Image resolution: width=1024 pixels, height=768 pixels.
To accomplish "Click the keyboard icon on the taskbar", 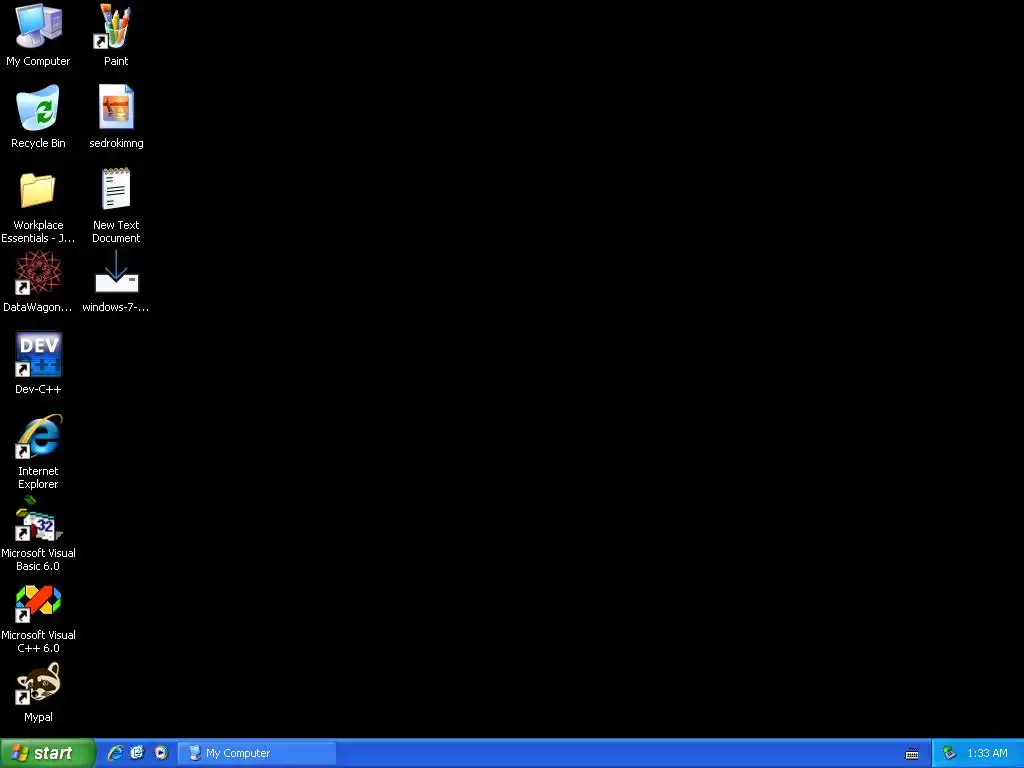I will pyautogui.click(x=912, y=754).
